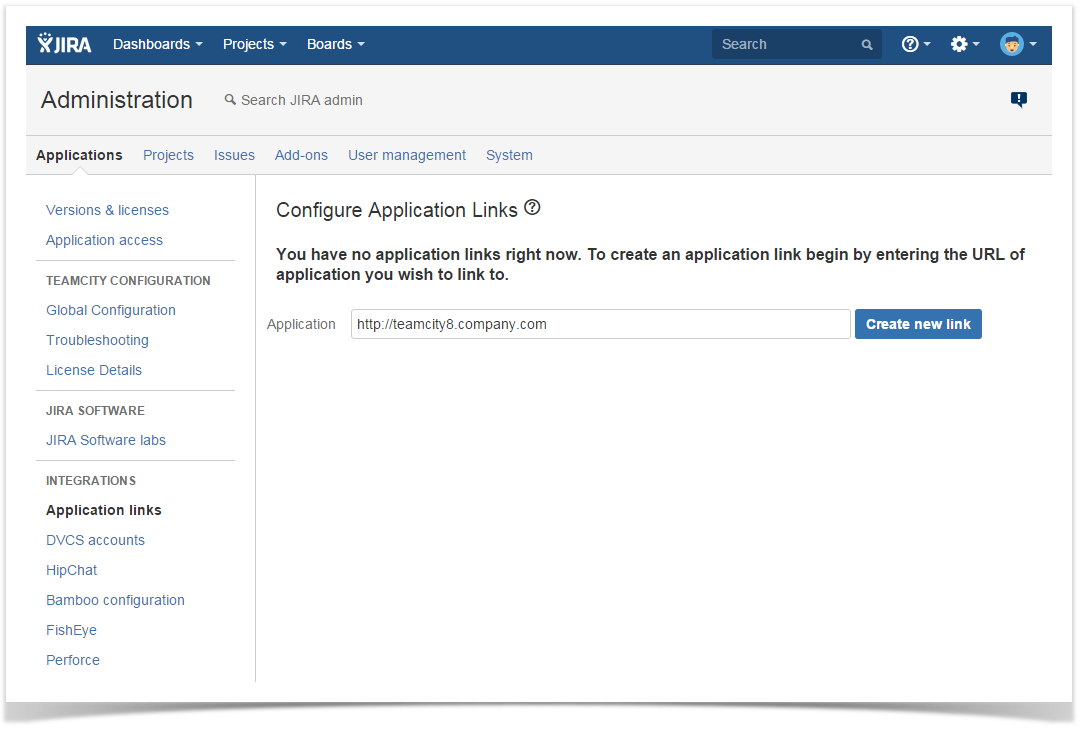1086x731 pixels.
Task: Select Bamboo configuration in sidebar
Action: tap(115, 600)
